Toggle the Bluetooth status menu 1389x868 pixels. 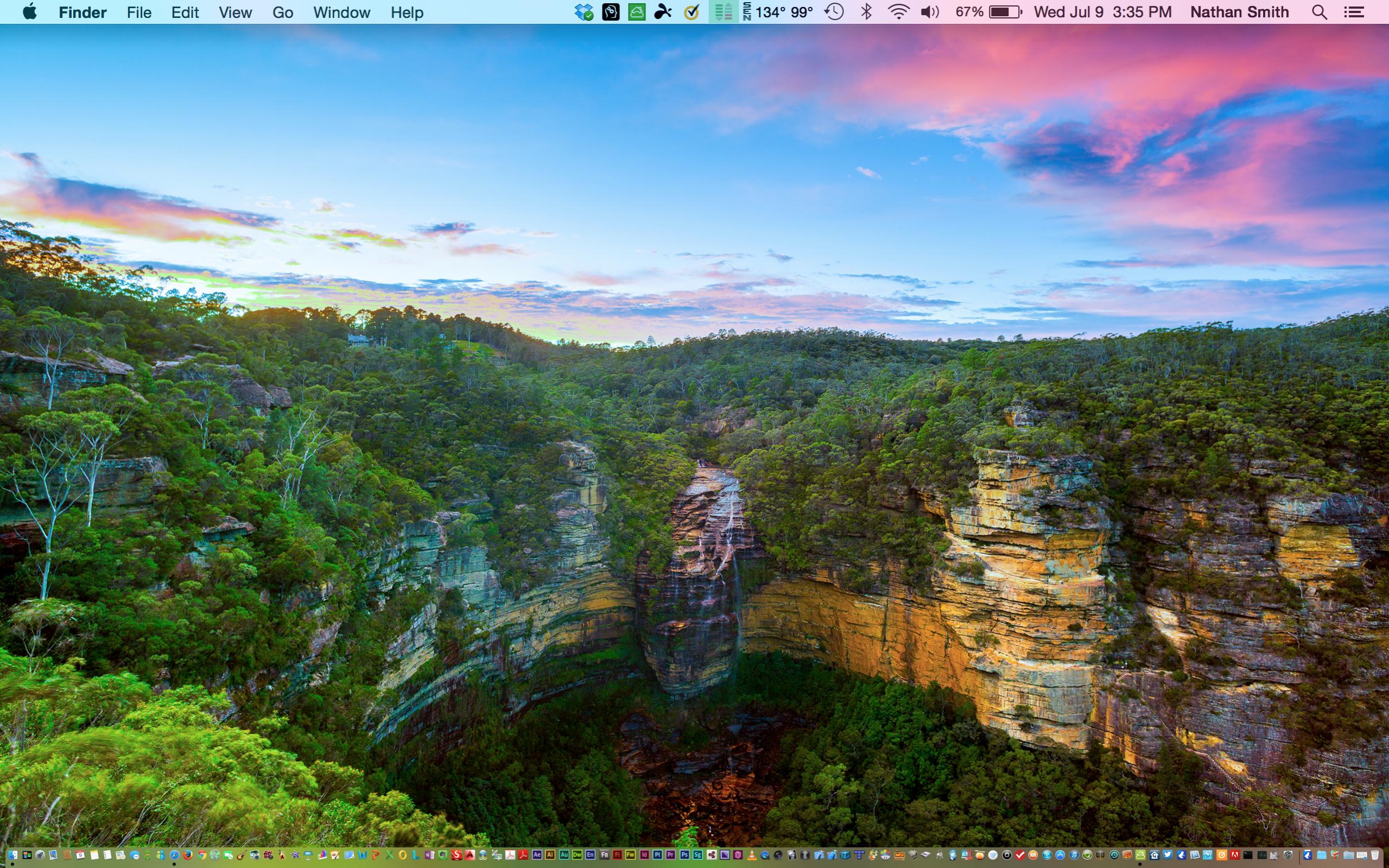867,12
